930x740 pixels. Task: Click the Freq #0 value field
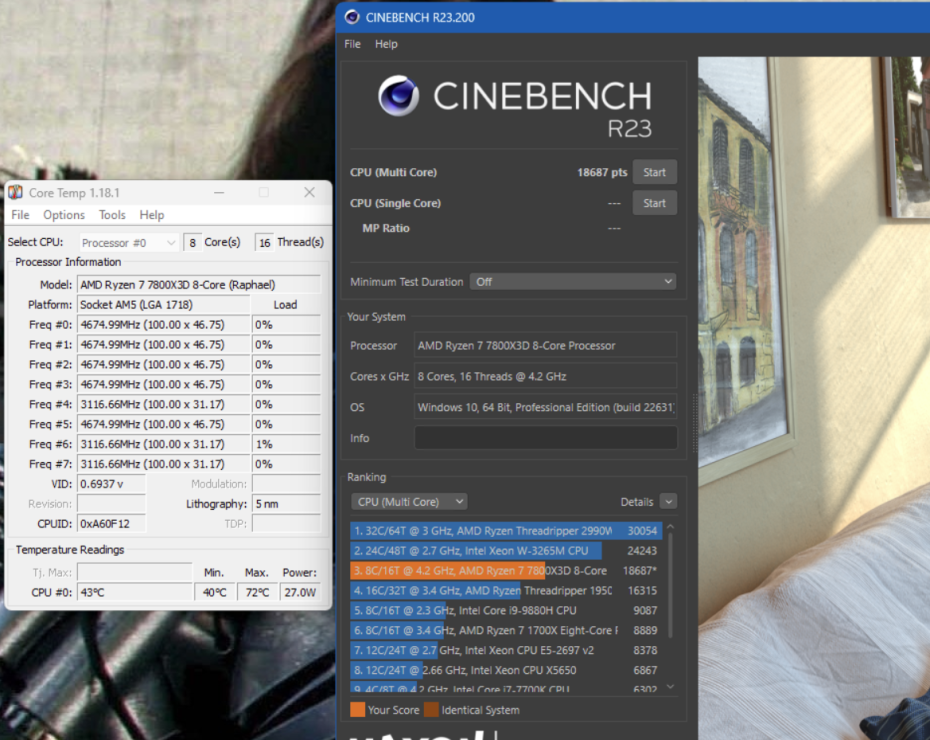pos(163,324)
